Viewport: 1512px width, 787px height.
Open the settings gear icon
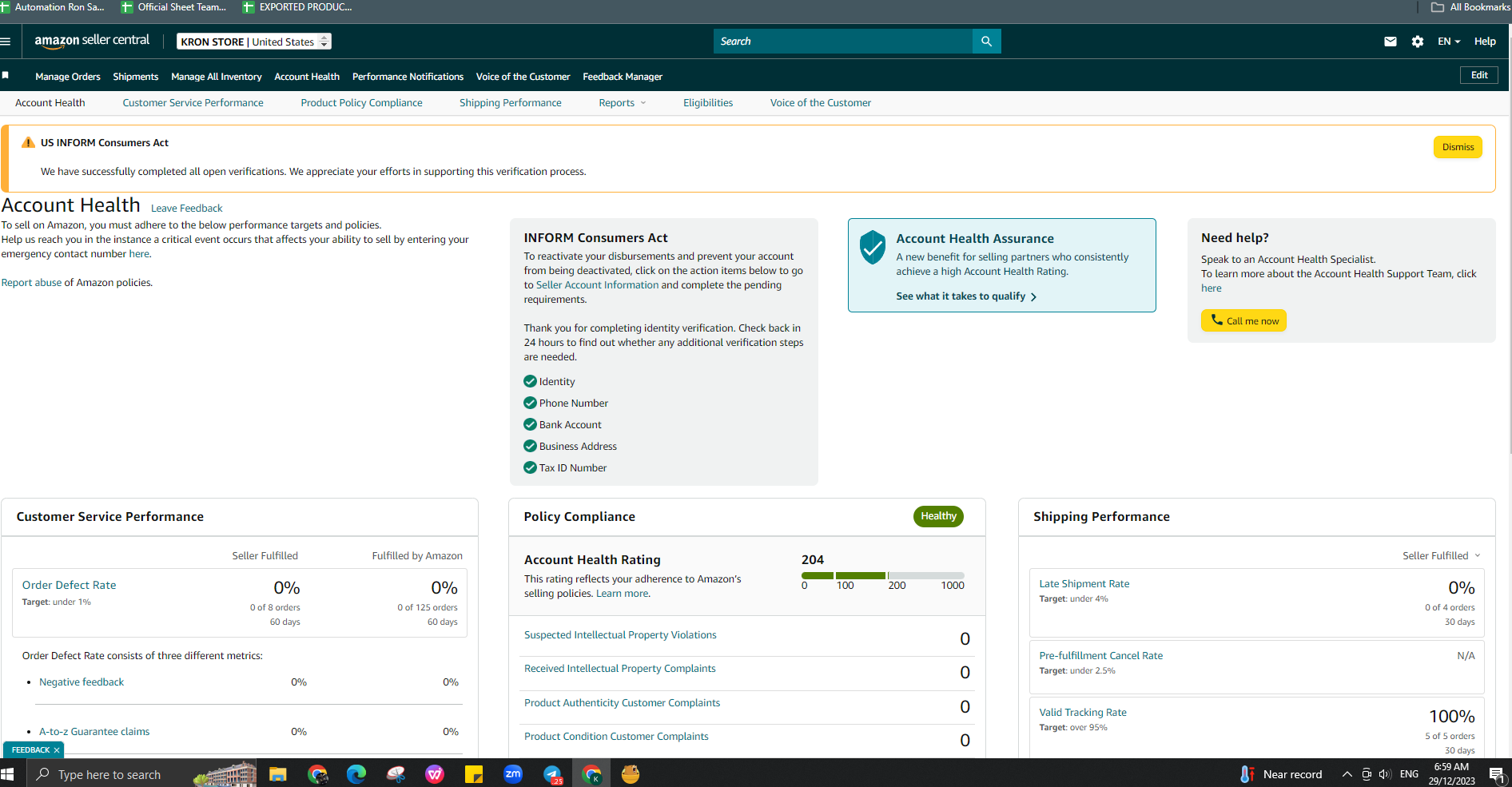coord(1418,42)
